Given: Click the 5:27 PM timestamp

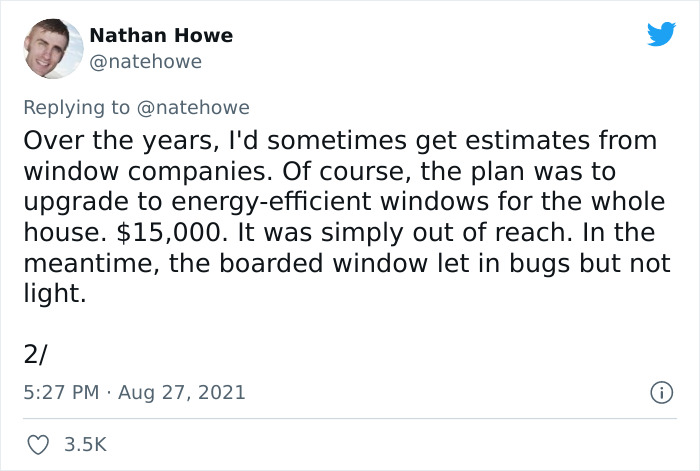Looking at the screenshot, I should click(60, 392).
